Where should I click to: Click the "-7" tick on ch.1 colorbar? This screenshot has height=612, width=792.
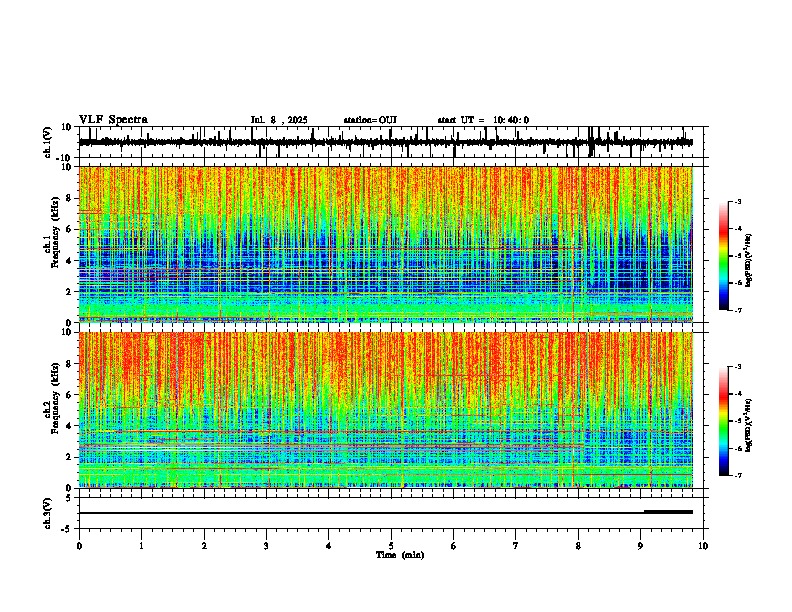click(x=737, y=310)
